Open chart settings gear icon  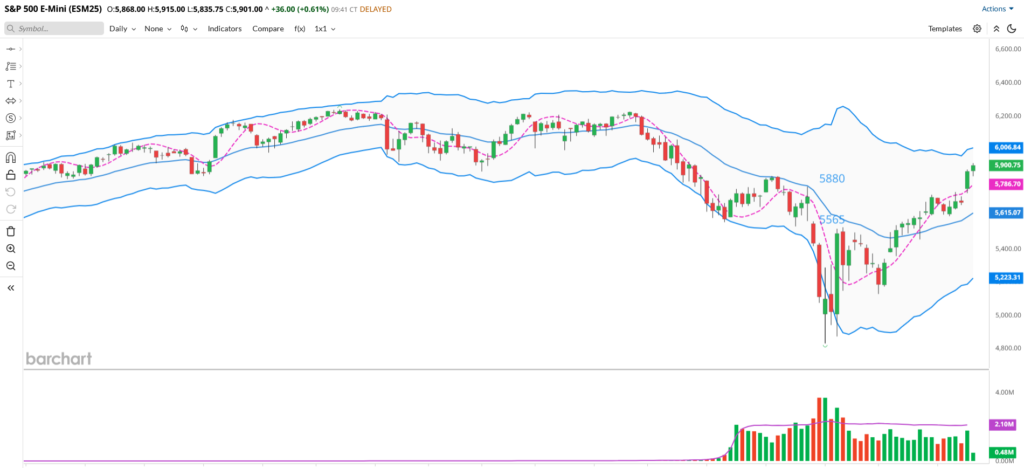click(977, 29)
